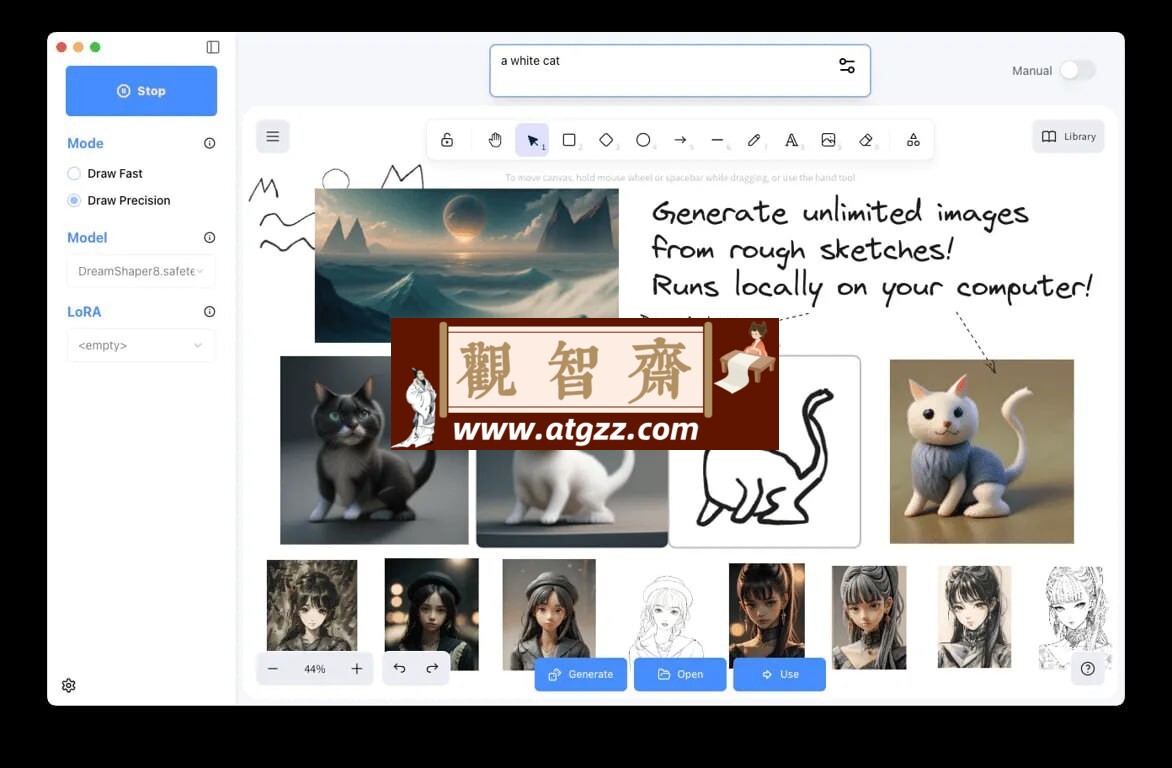This screenshot has width=1172, height=768.
Task: Click the Use button
Action: [780, 675]
